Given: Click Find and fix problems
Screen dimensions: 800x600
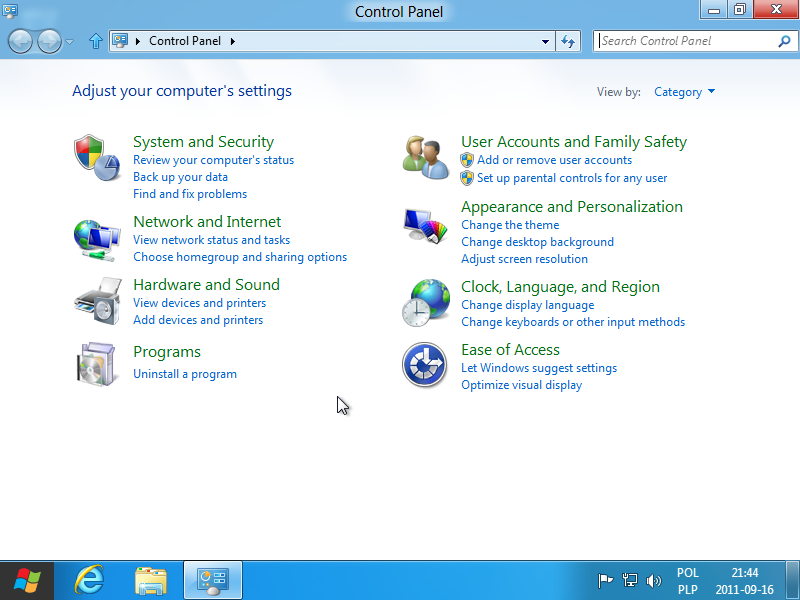Looking at the screenshot, I should [190, 194].
